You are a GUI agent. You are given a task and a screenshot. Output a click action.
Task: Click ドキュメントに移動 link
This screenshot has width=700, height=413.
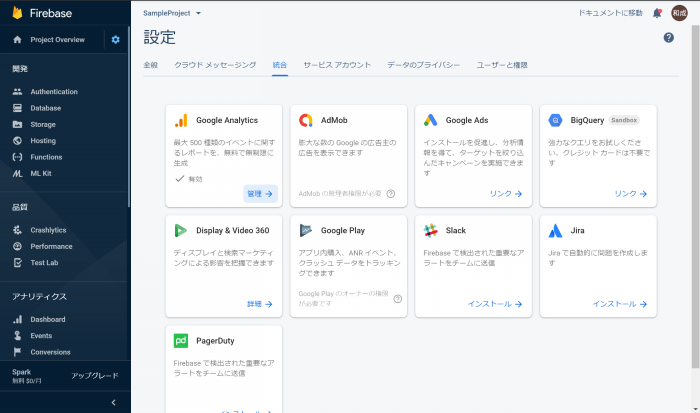[610, 13]
